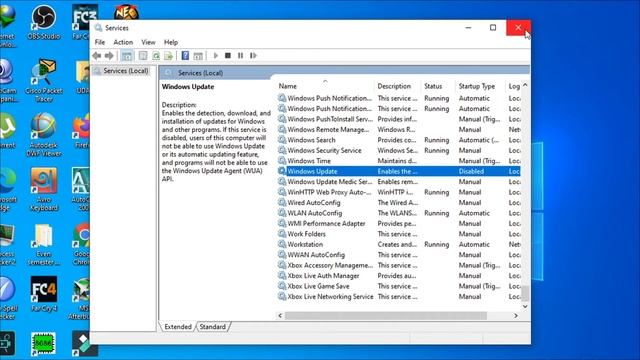The width and height of the screenshot is (640, 360).
Task: Select the Windows Search service icon
Action: coord(282,140)
